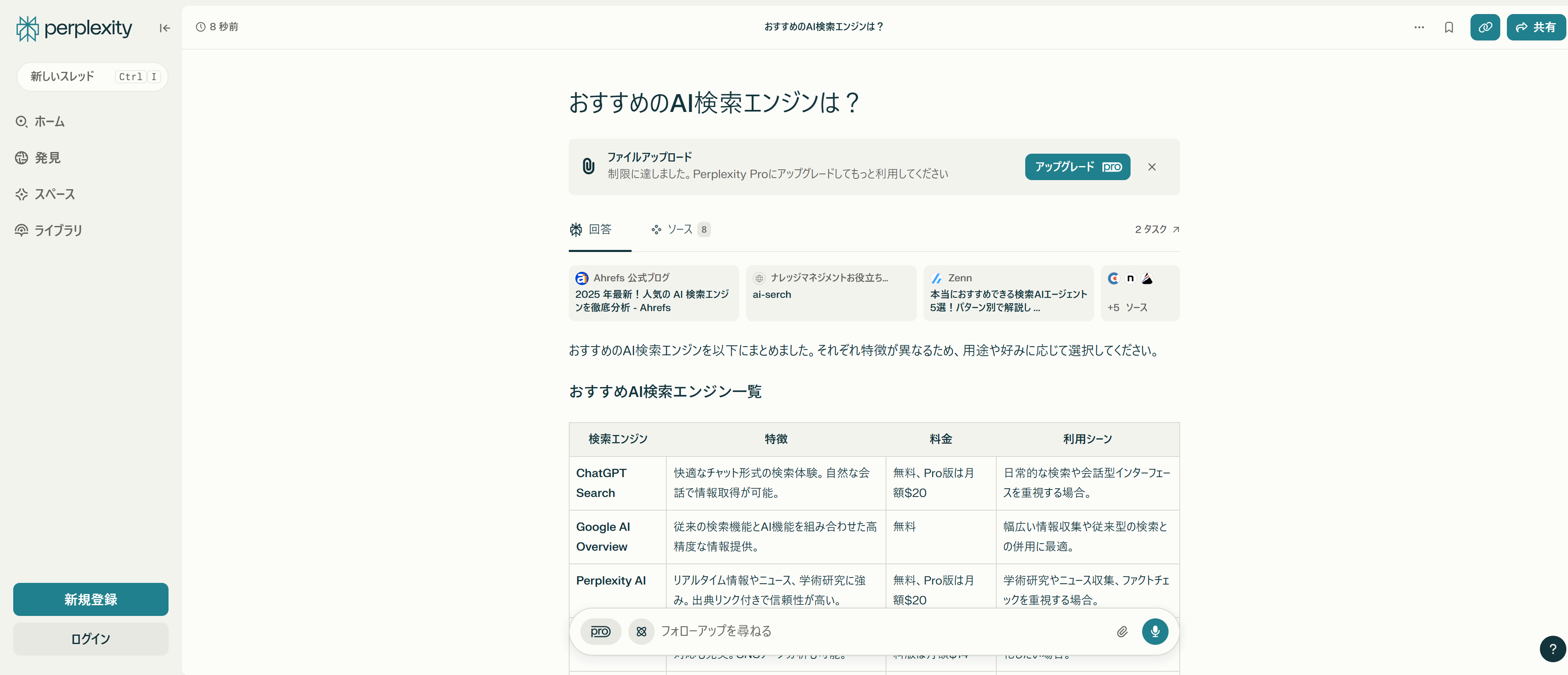Image resolution: width=1568 pixels, height=675 pixels.
Task: Copy link using the link icon
Action: click(x=1485, y=27)
